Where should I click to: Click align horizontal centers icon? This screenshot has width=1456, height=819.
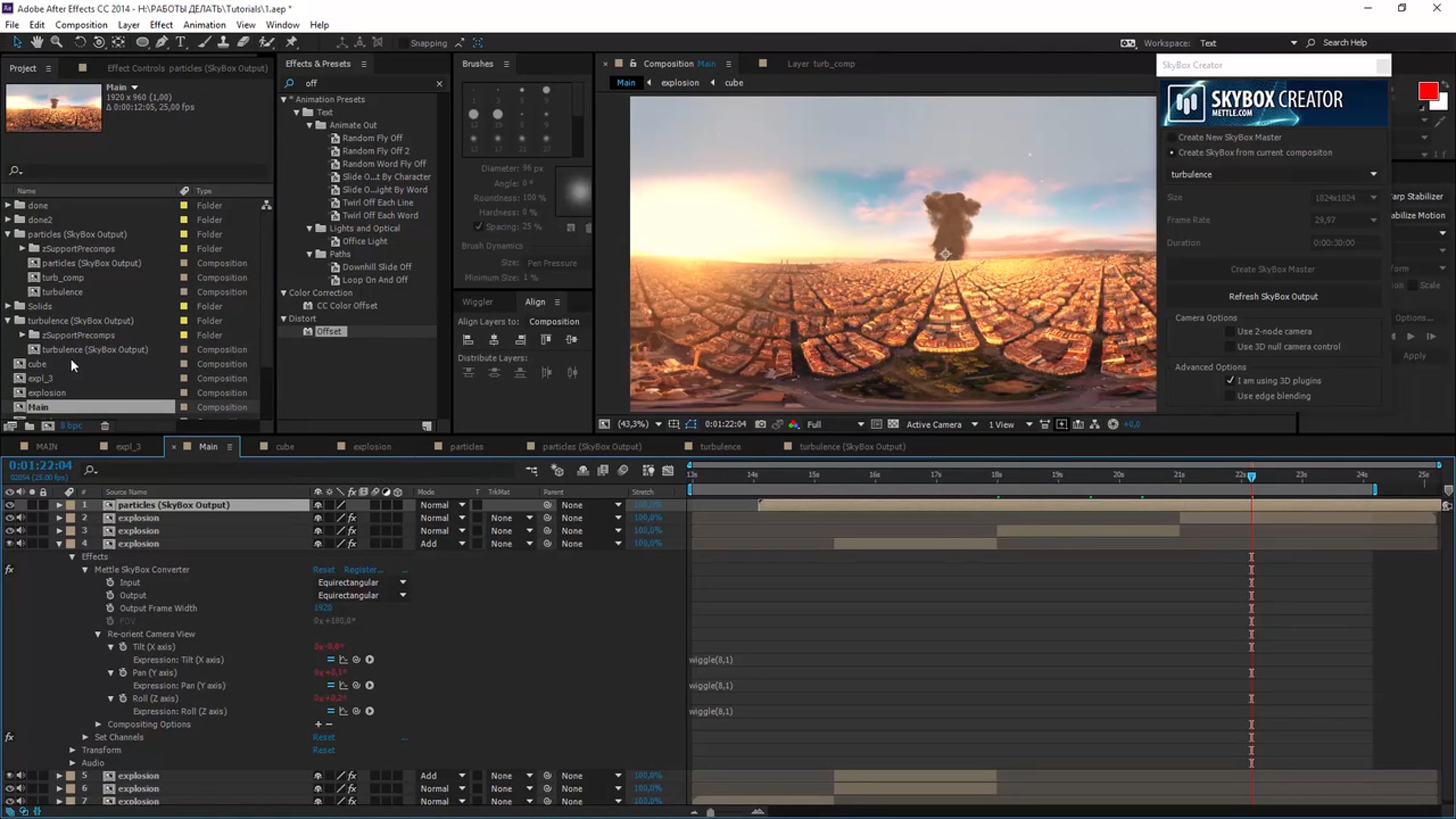494,340
